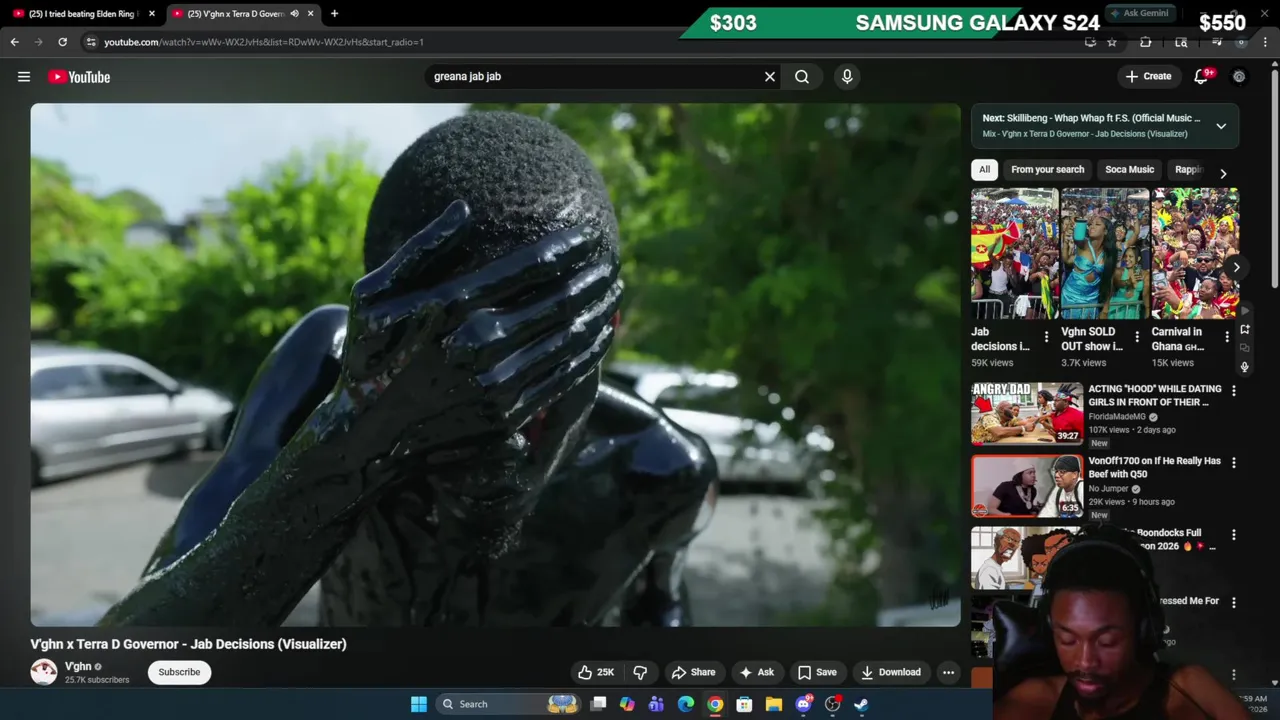
Task: Open Microsoft Teams on taskbar
Action: pos(656,704)
